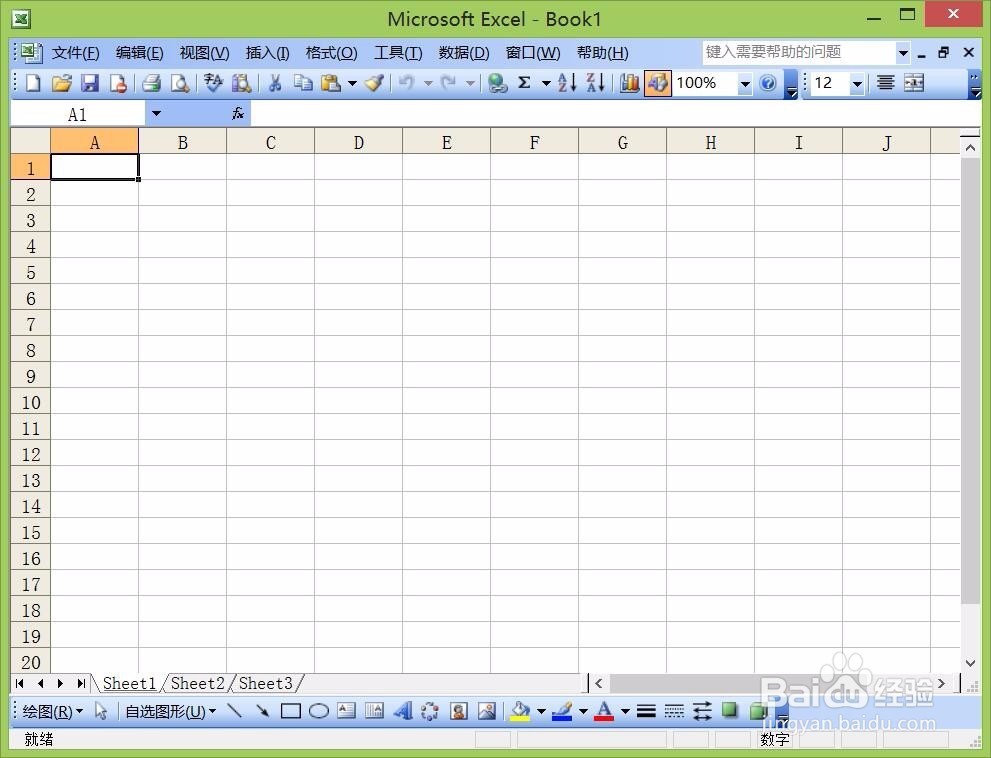The image size is (991, 758).
Task: Open the 100% zoom dropdown
Action: tap(745, 83)
